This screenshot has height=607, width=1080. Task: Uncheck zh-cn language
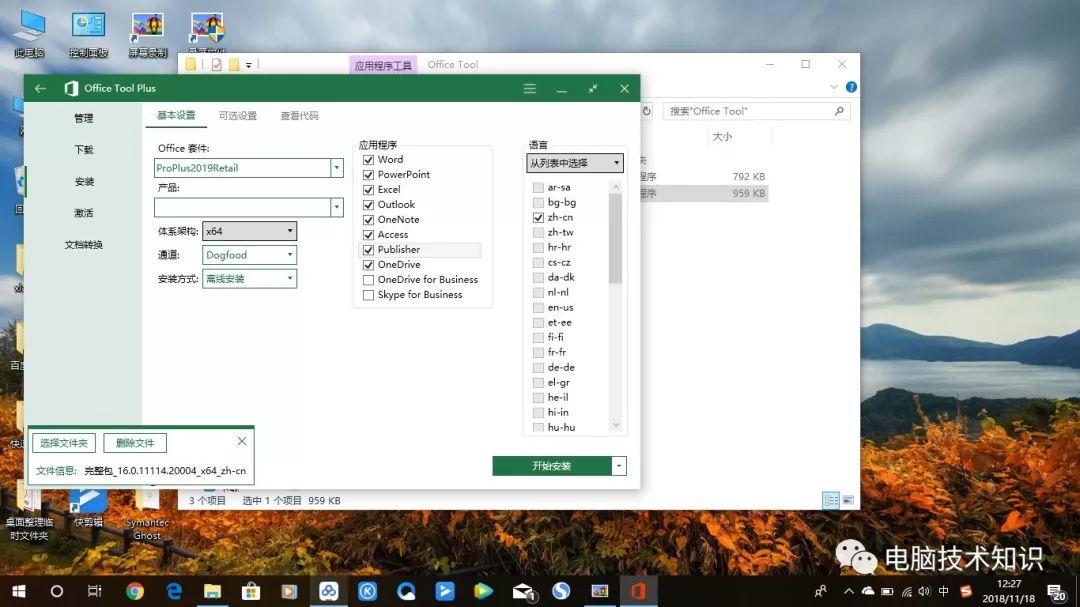coord(538,217)
